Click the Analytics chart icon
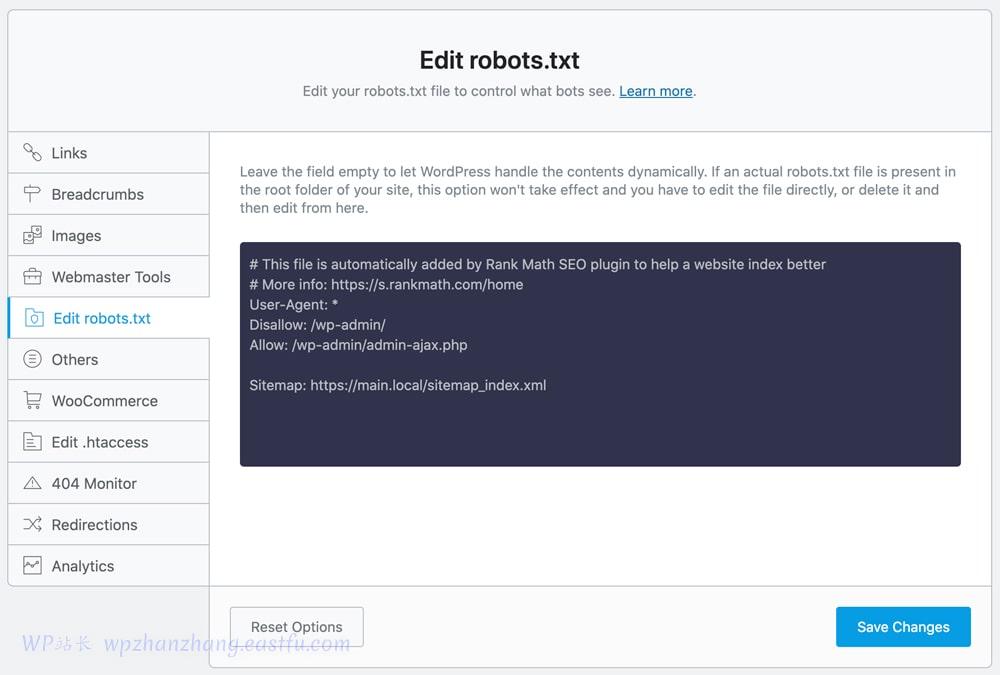This screenshot has width=1000, height=675. [x=32, y=565]
